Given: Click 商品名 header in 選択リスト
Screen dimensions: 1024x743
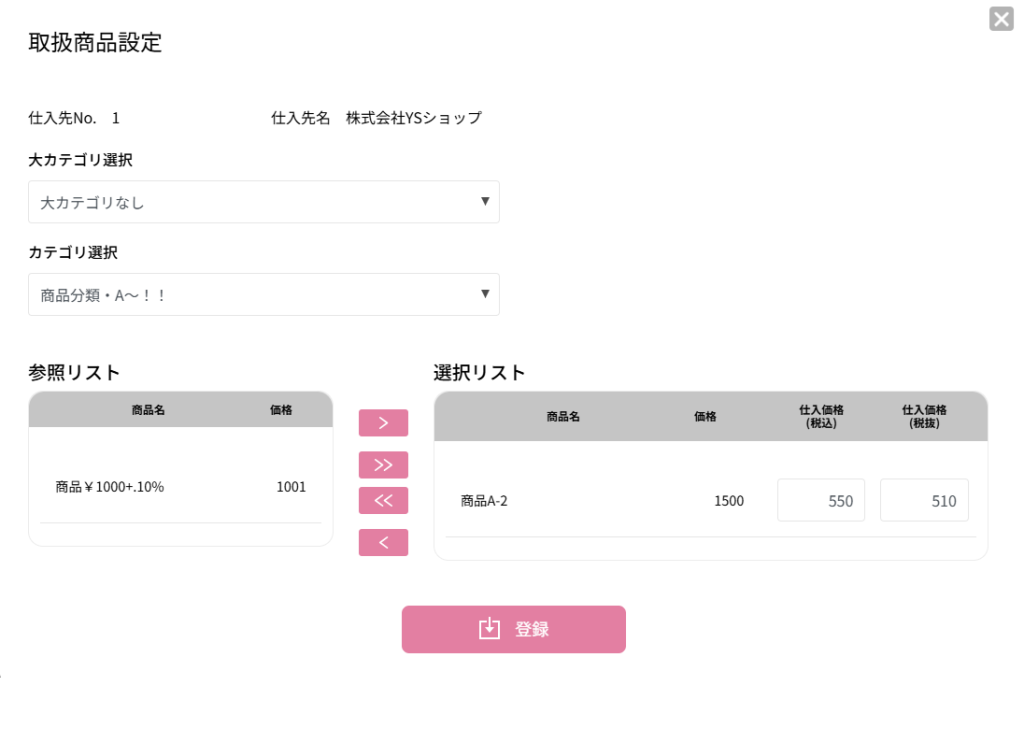Looking at the screenshot, I should [563, 417].
